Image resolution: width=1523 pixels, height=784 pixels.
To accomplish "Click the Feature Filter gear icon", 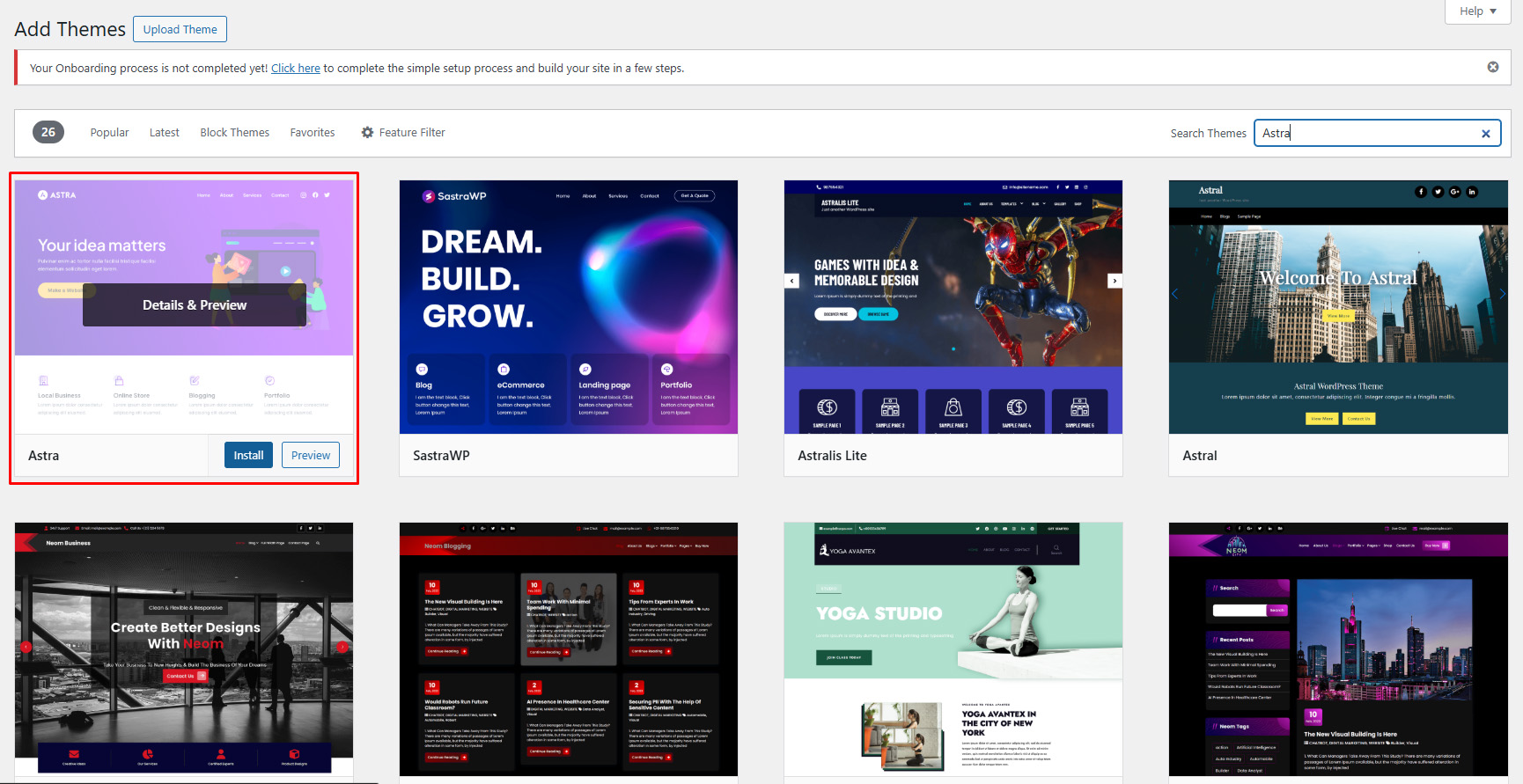I will click(367, 133).
